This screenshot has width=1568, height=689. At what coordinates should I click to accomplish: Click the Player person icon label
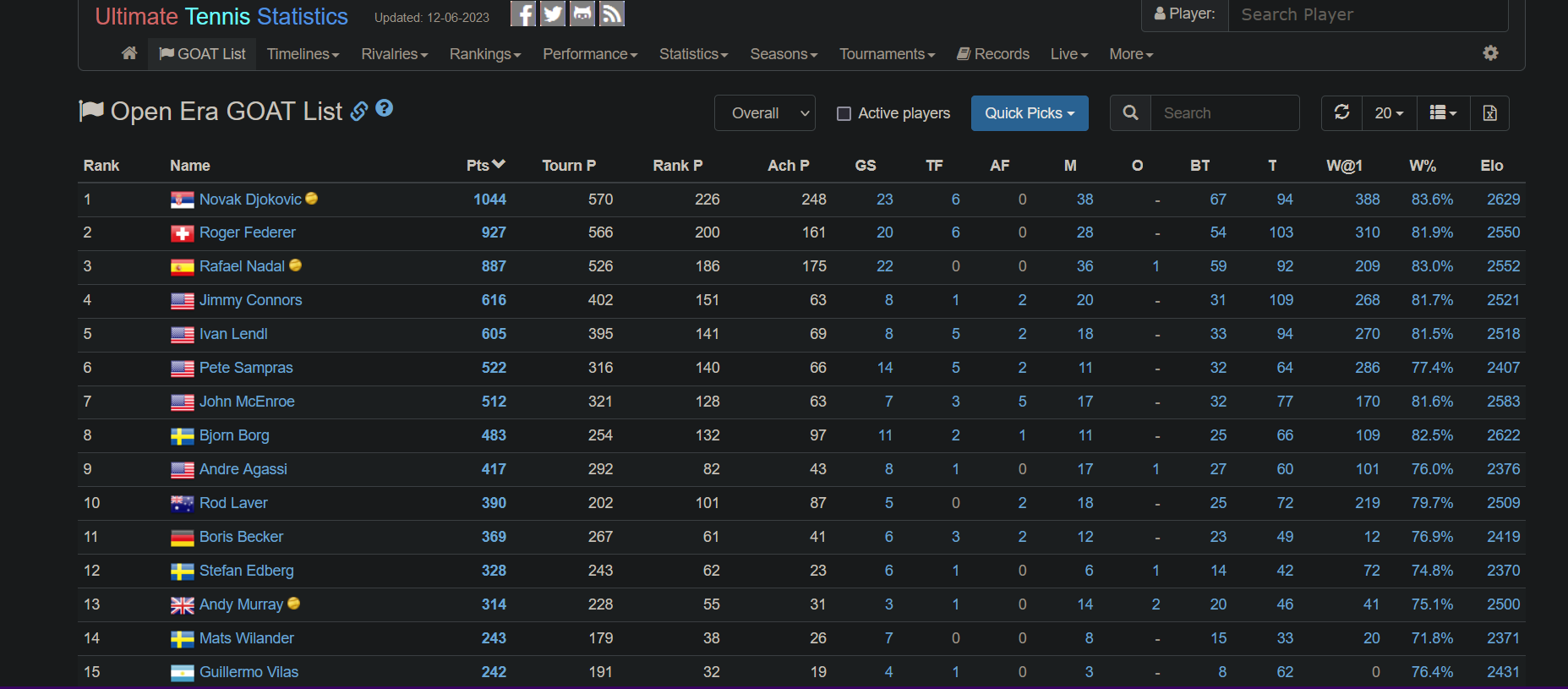click(1185, 14)
